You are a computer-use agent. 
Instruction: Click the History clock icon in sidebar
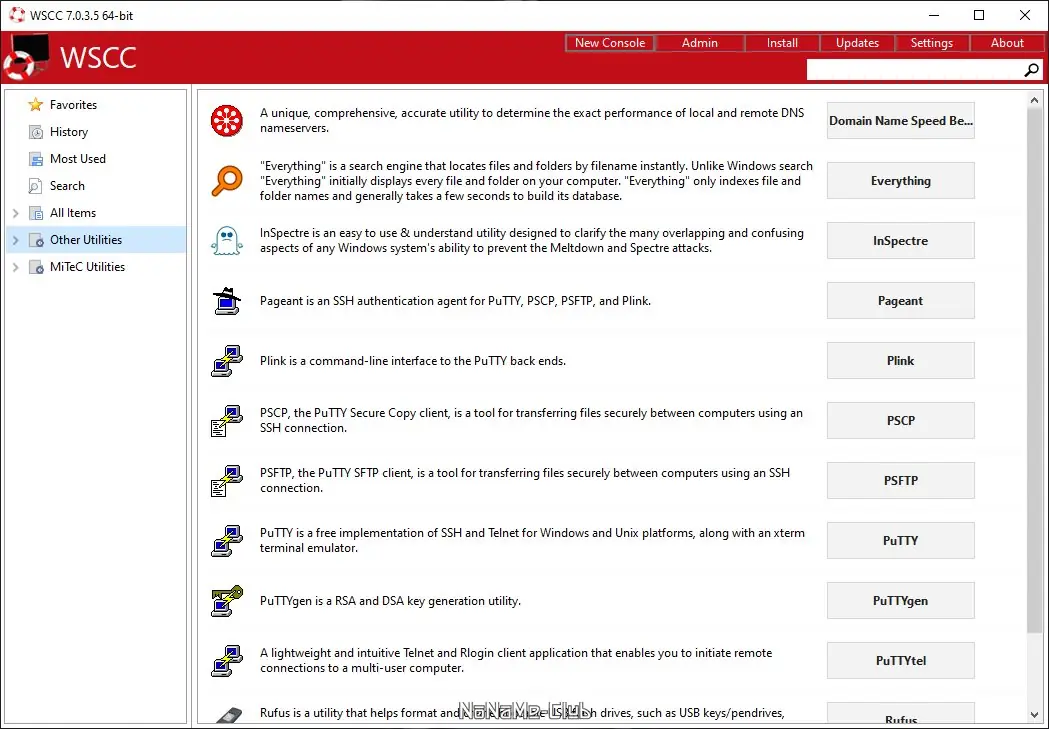pos(35,132)
